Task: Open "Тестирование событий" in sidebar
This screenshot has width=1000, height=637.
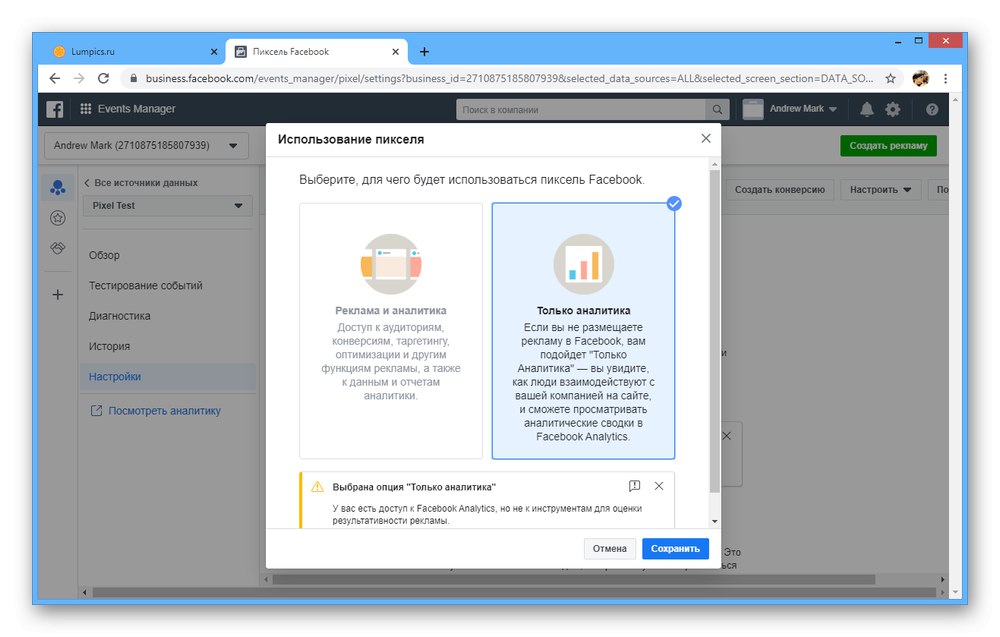Action: [x=145, y=286]
